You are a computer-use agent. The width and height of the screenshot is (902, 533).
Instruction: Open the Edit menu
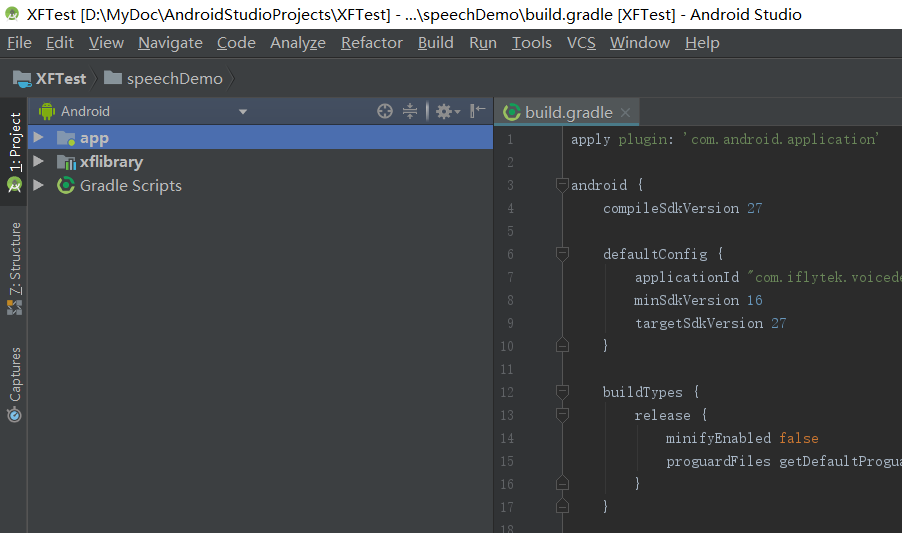60,43
